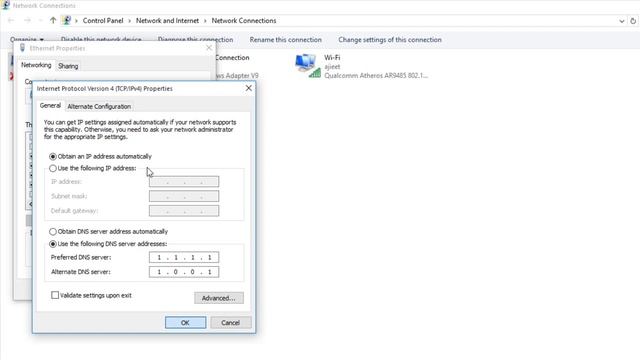Image resolution: width=640 pixels, height=360 pixels.
Task: Open recent locations dropdown arrow
Action: point(40,20)
